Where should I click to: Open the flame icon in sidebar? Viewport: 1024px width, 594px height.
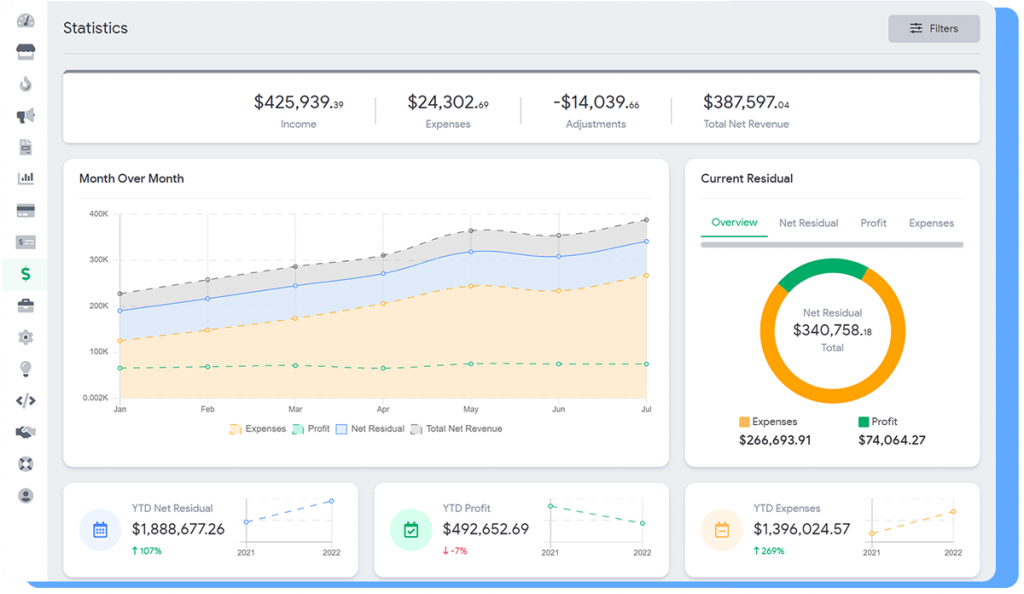pos(26,84)
